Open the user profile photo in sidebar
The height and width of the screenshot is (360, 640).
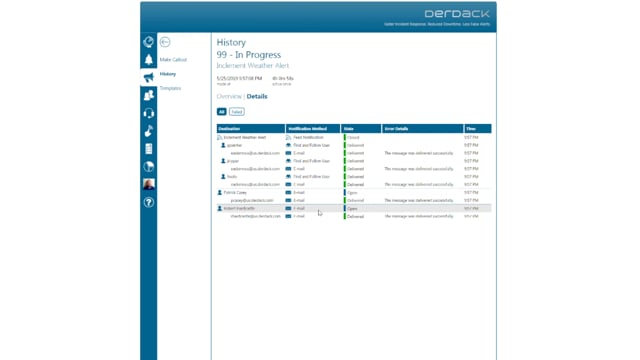tap(149, 184)
